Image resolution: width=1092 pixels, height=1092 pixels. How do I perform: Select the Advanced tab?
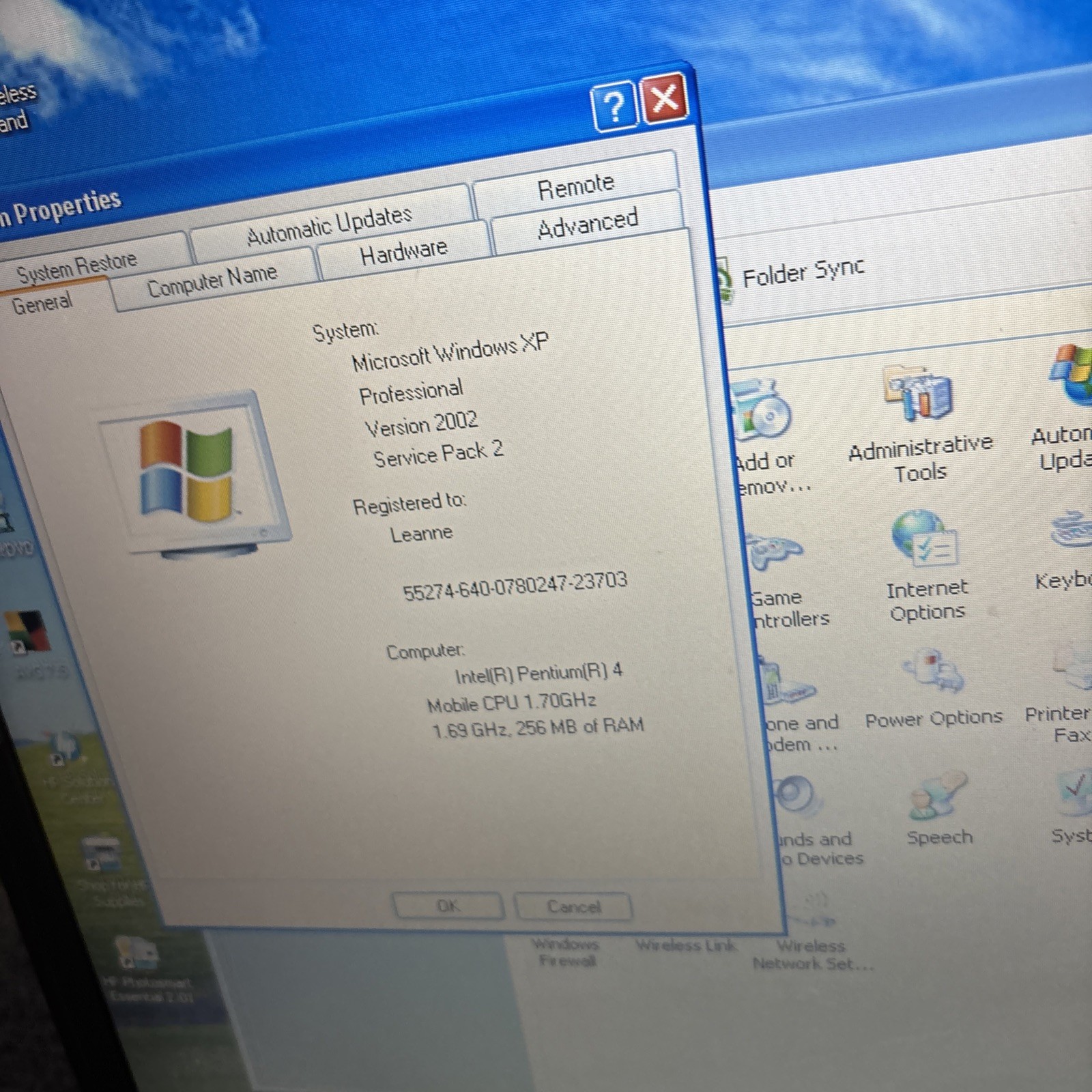tap(587, 222)
